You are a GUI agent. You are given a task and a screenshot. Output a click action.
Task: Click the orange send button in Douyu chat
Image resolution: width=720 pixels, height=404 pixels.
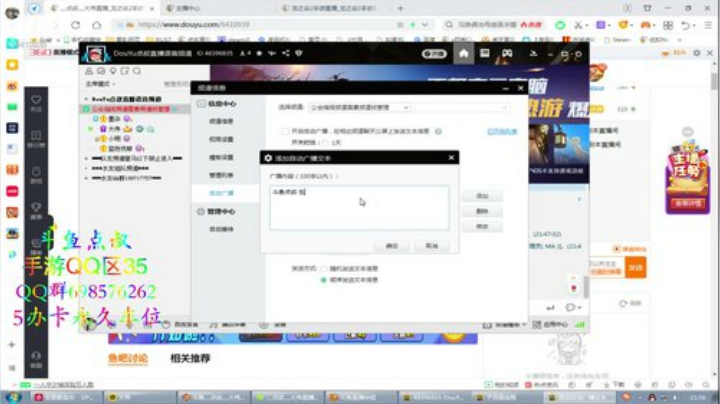636,268
